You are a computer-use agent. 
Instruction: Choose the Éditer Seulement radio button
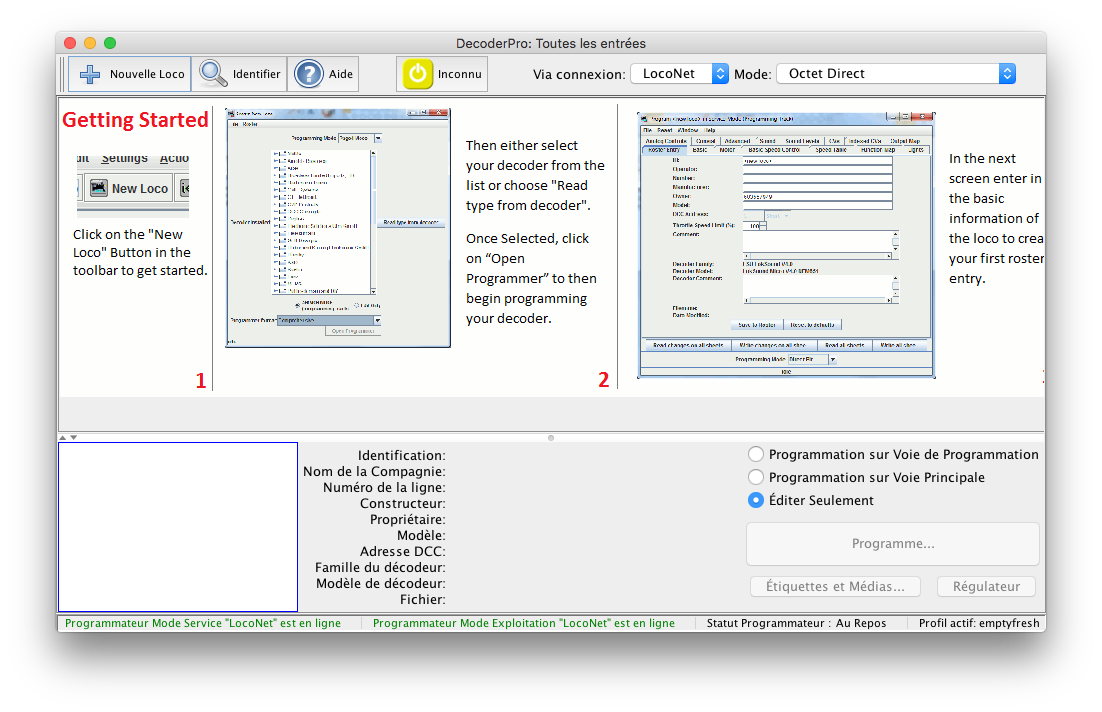click(756, 500)
